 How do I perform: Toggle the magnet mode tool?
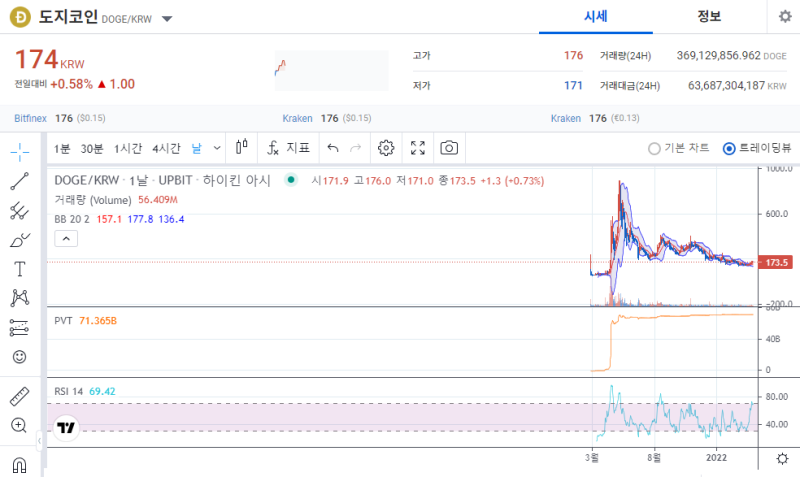[x=19, y=465]
